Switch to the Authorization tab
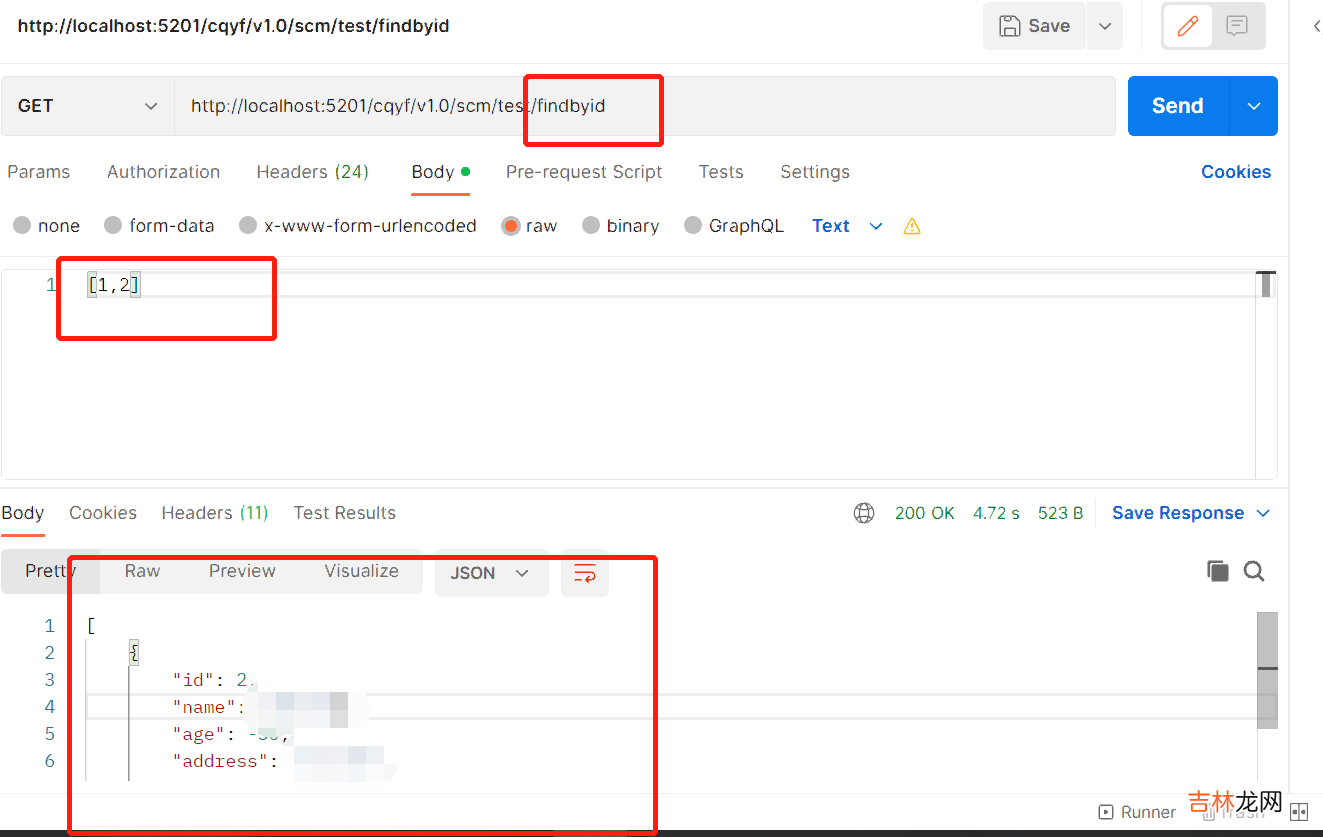The image size is (1323, 837). tap(163, 172)
